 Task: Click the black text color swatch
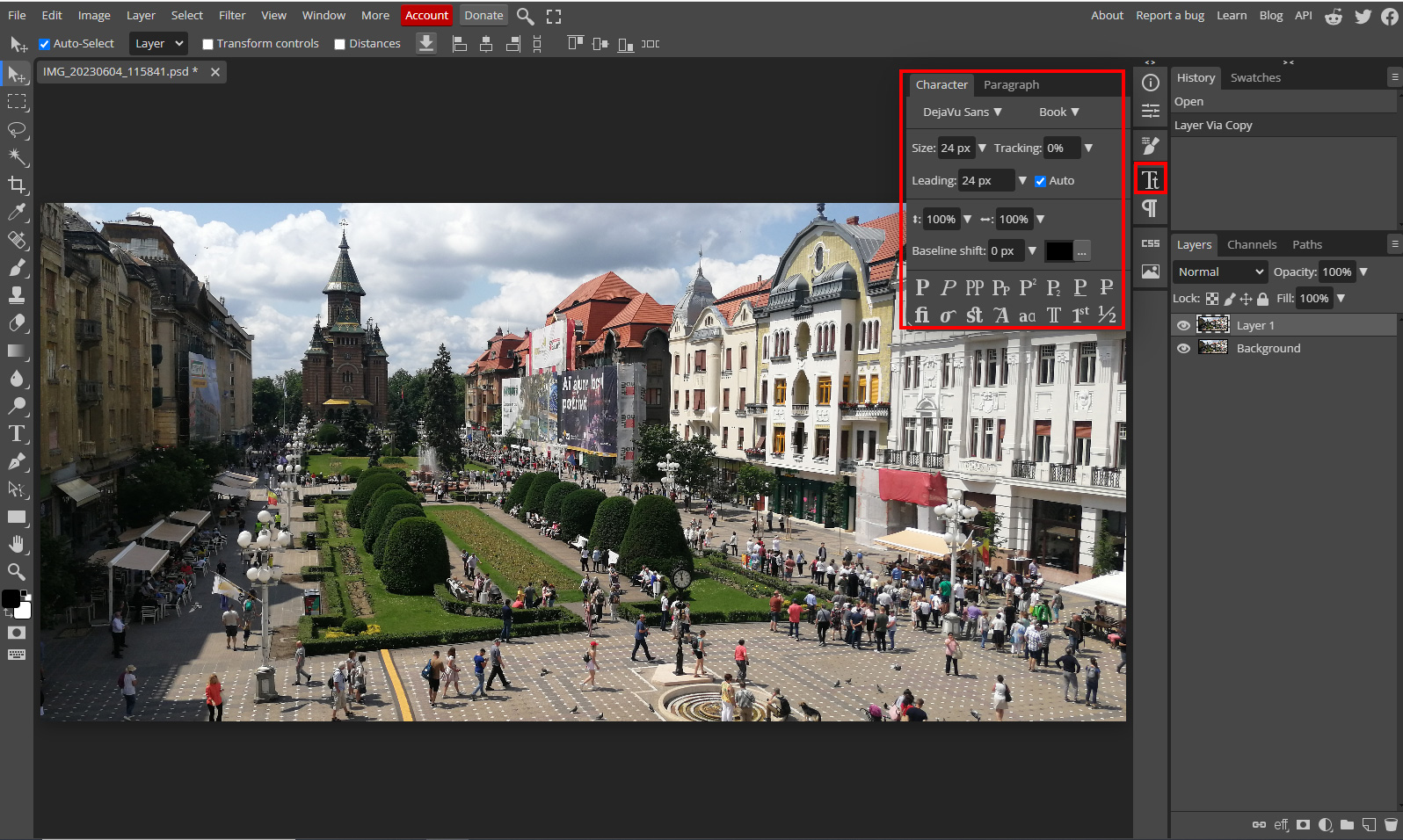[x=1058, y=250]
